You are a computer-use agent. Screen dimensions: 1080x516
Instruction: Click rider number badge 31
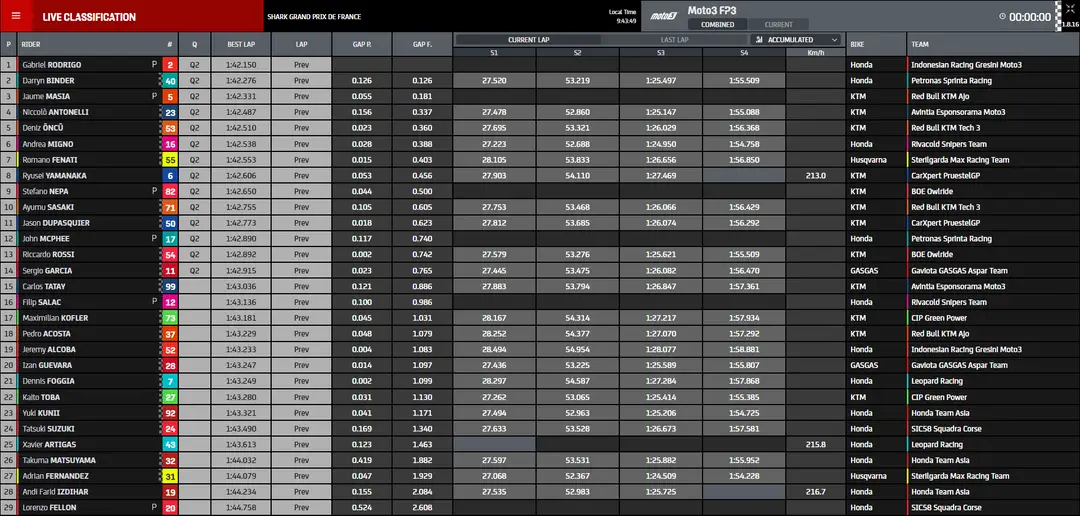[170, 476]
